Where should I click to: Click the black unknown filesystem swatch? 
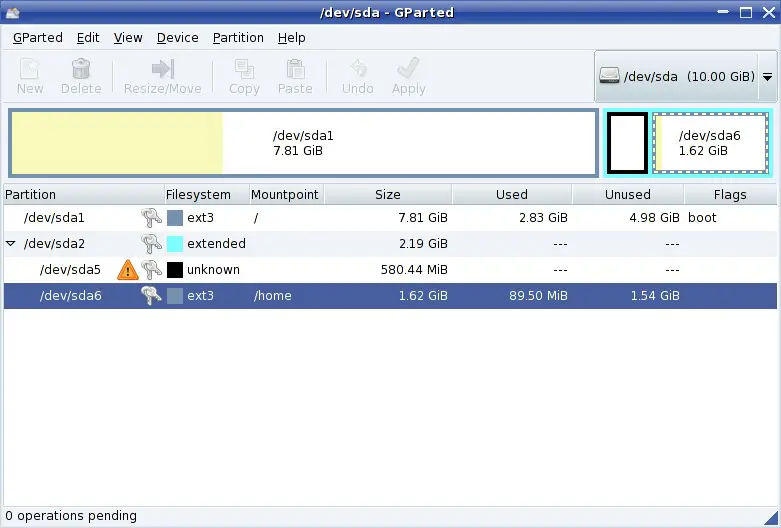click(175, 269)
